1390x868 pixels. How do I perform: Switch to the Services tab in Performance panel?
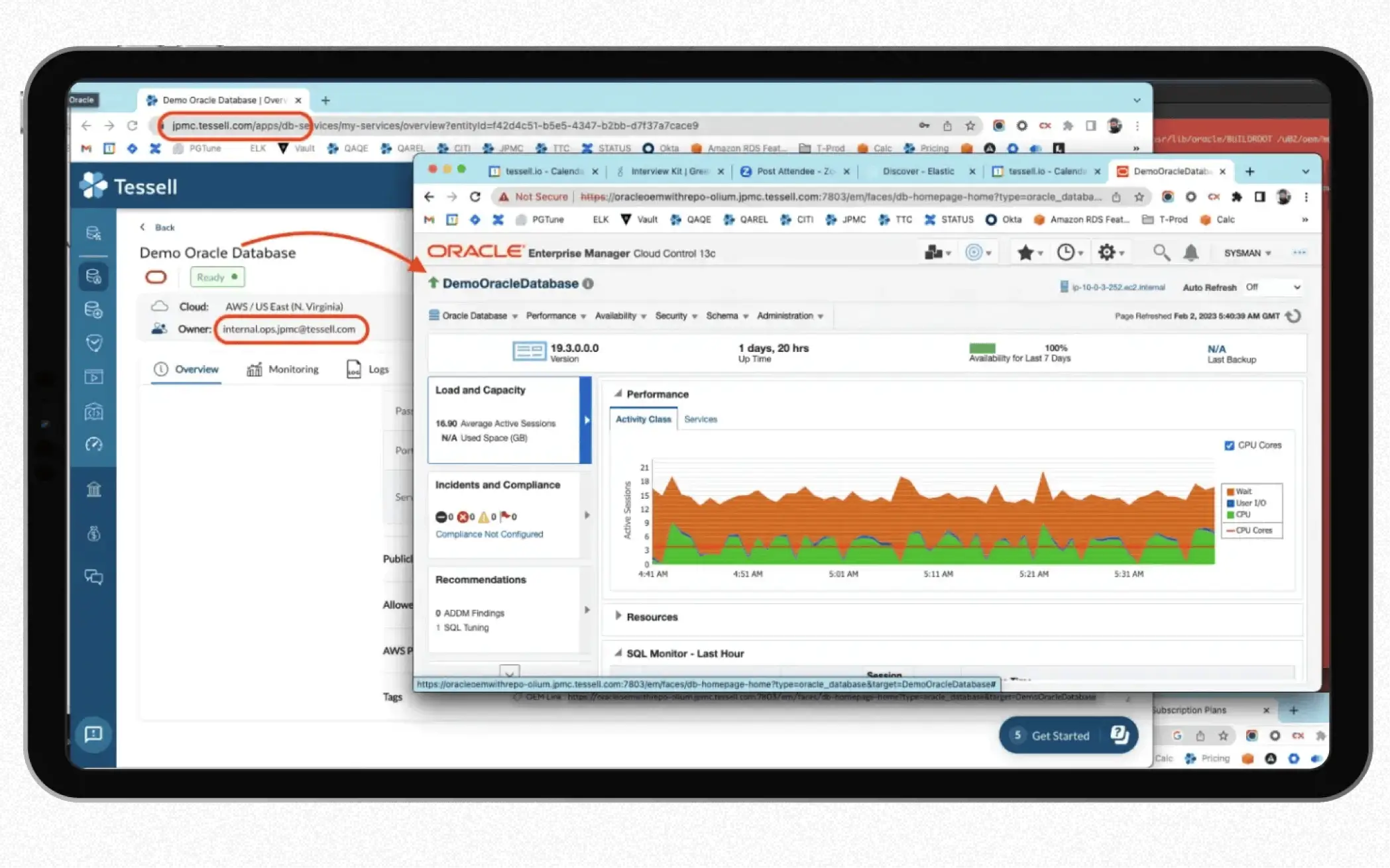point(701,419)
